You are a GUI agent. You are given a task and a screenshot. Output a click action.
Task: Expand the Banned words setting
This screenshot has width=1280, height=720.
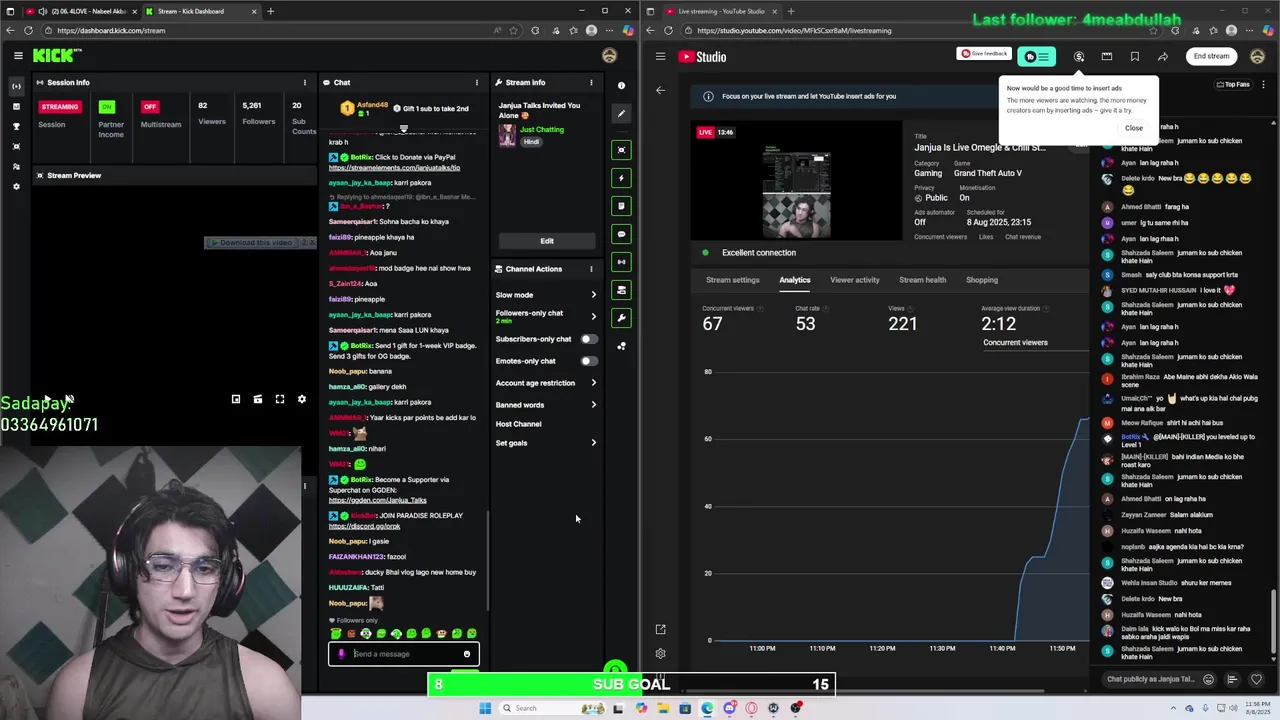pyautogui.click(x=546, y=405)
